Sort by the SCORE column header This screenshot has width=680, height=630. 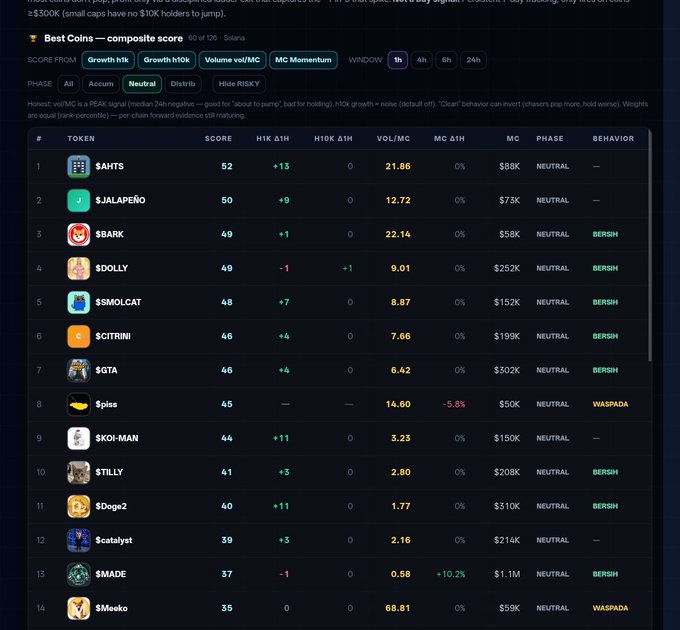pyautogui.click(x=218, y=139)
